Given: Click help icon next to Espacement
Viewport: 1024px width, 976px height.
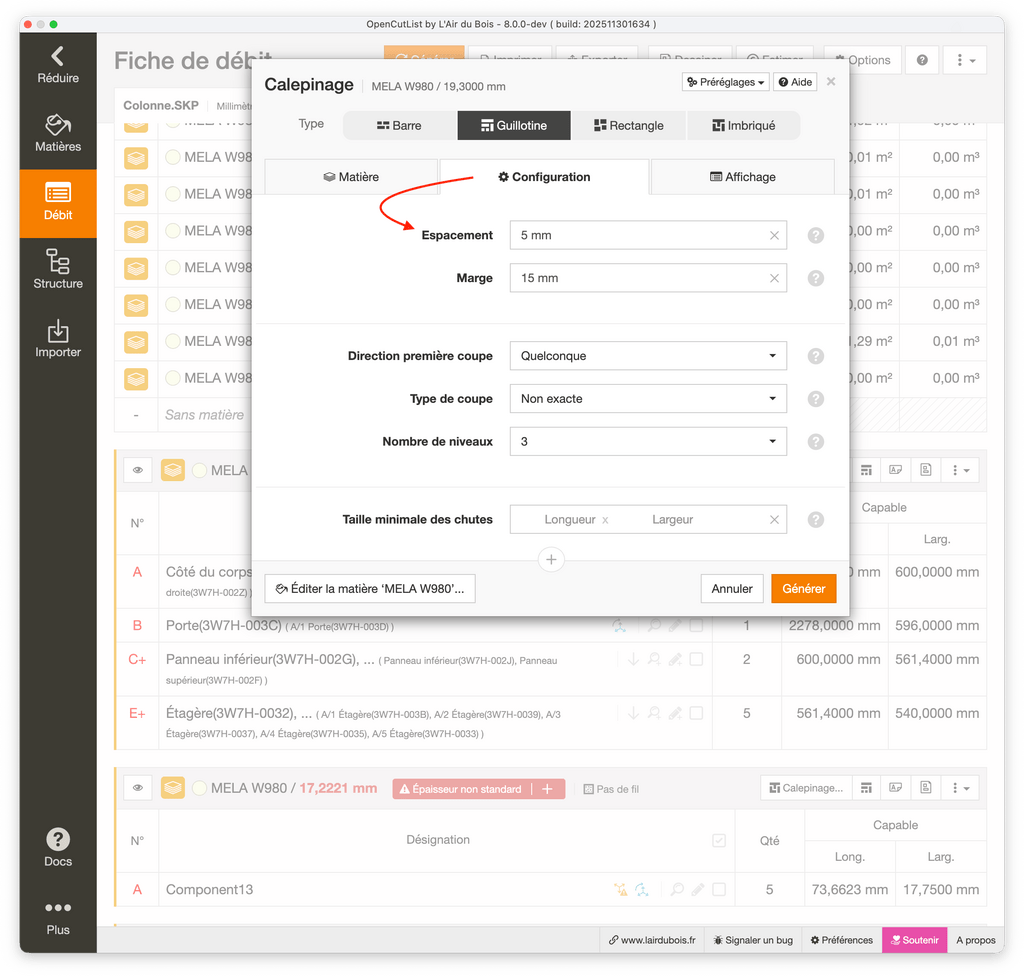Looking at the screenshot, I should pos(815,236).
